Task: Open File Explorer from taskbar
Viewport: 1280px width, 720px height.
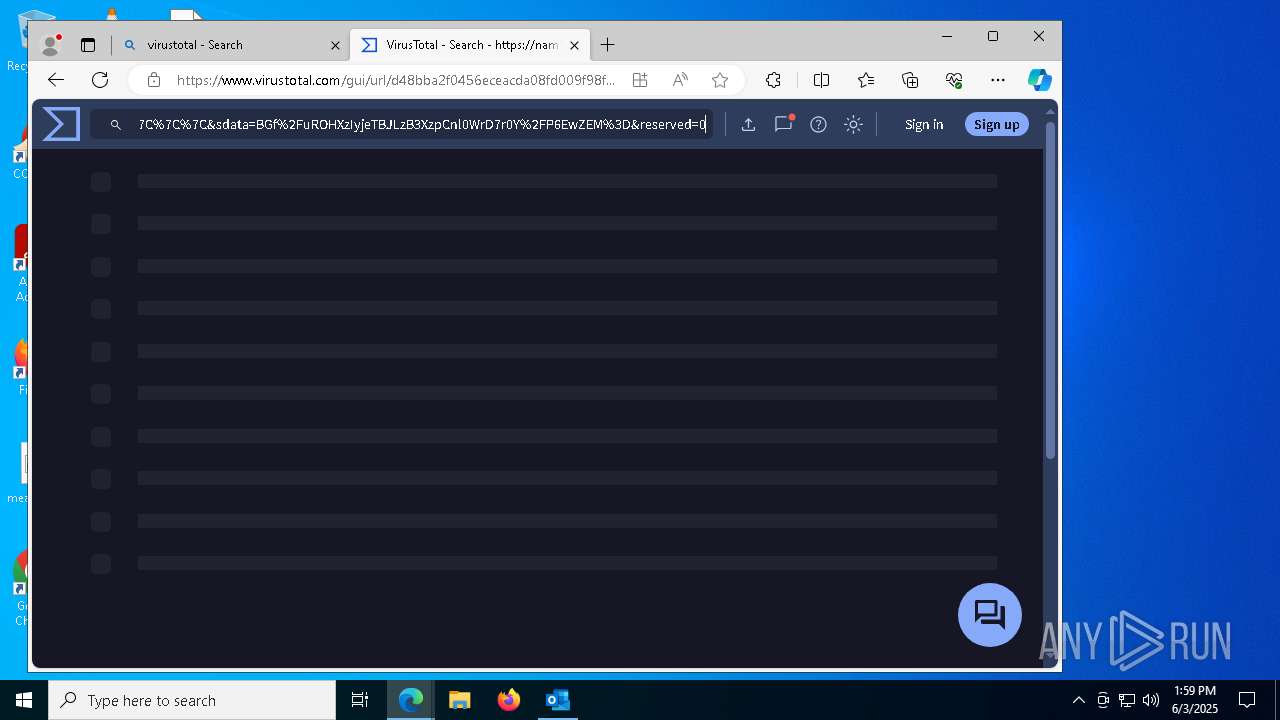Action: [459, 700]
